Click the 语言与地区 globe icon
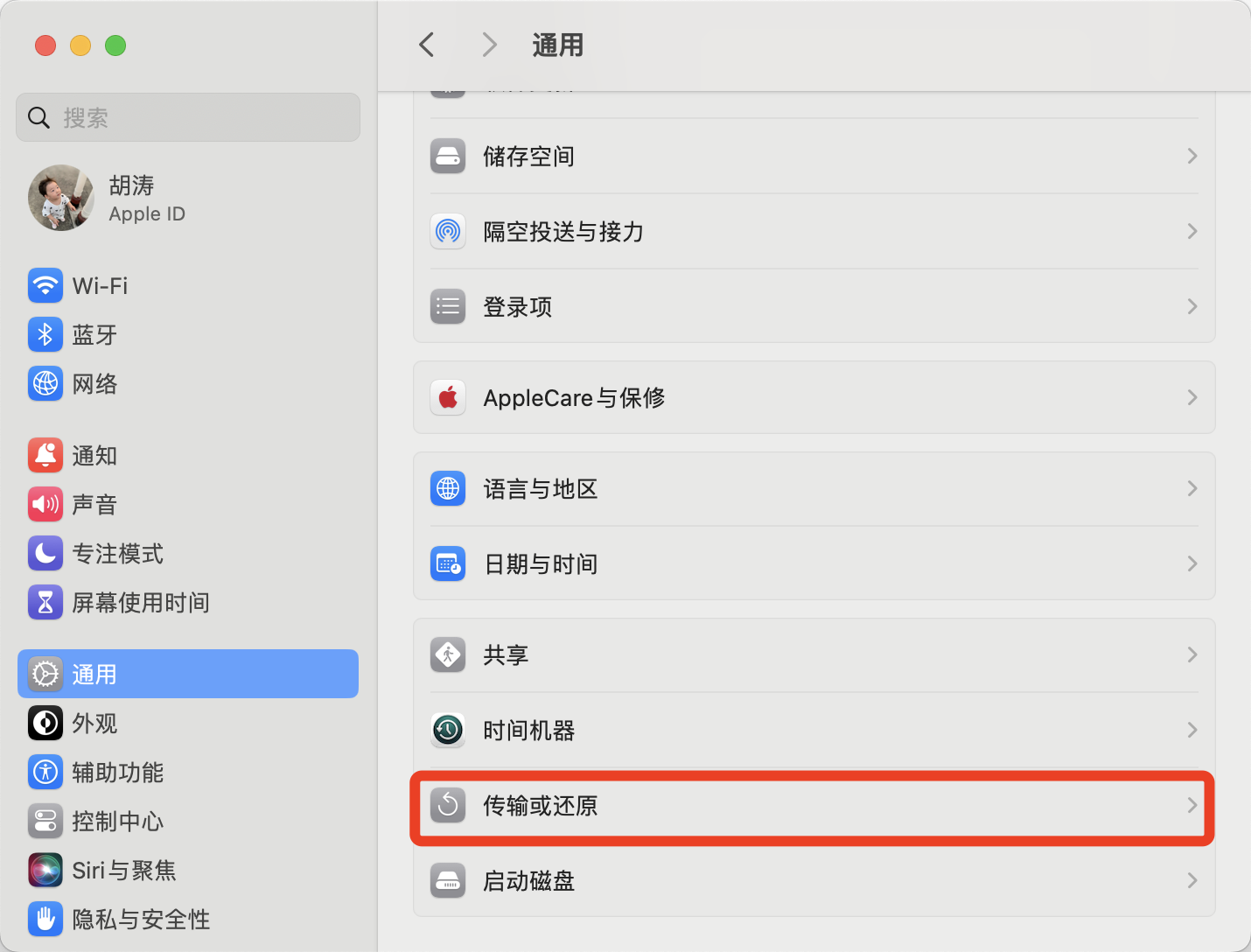 pos(448,488)
